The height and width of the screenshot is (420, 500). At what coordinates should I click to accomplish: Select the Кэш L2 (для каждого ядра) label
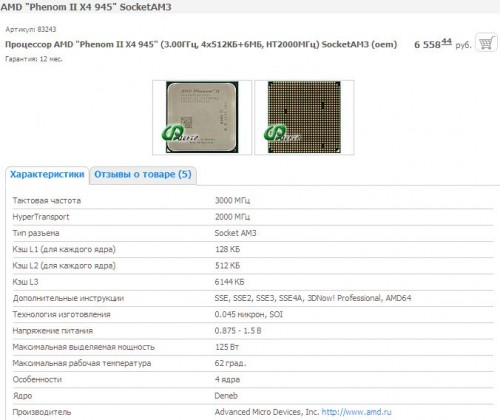64,266
